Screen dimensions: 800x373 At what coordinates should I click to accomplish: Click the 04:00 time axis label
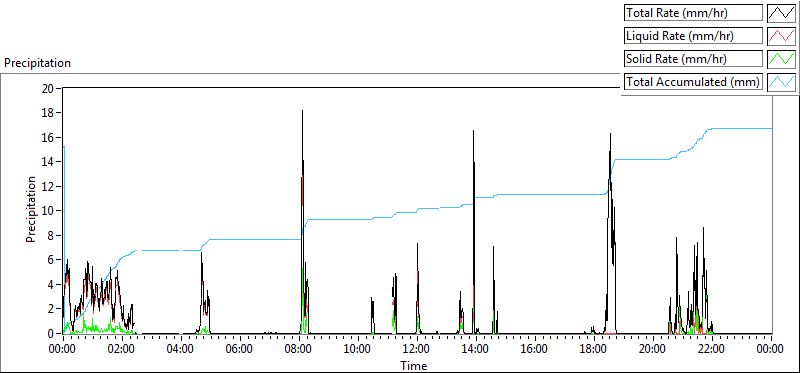click(x=181, y=350)
